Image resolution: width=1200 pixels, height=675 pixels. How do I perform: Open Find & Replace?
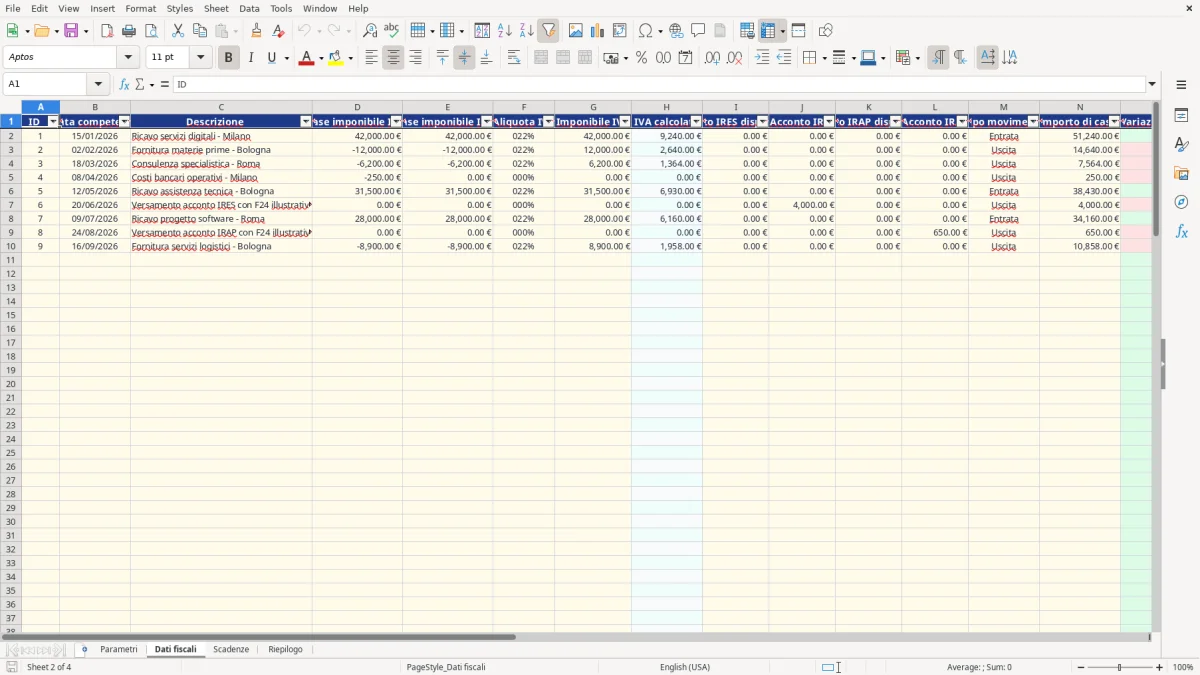tap(370, 31)
